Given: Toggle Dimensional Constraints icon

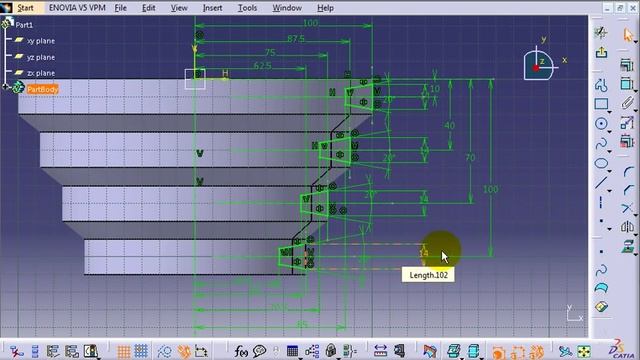Looking at the screenshot, I should (201, 351).
